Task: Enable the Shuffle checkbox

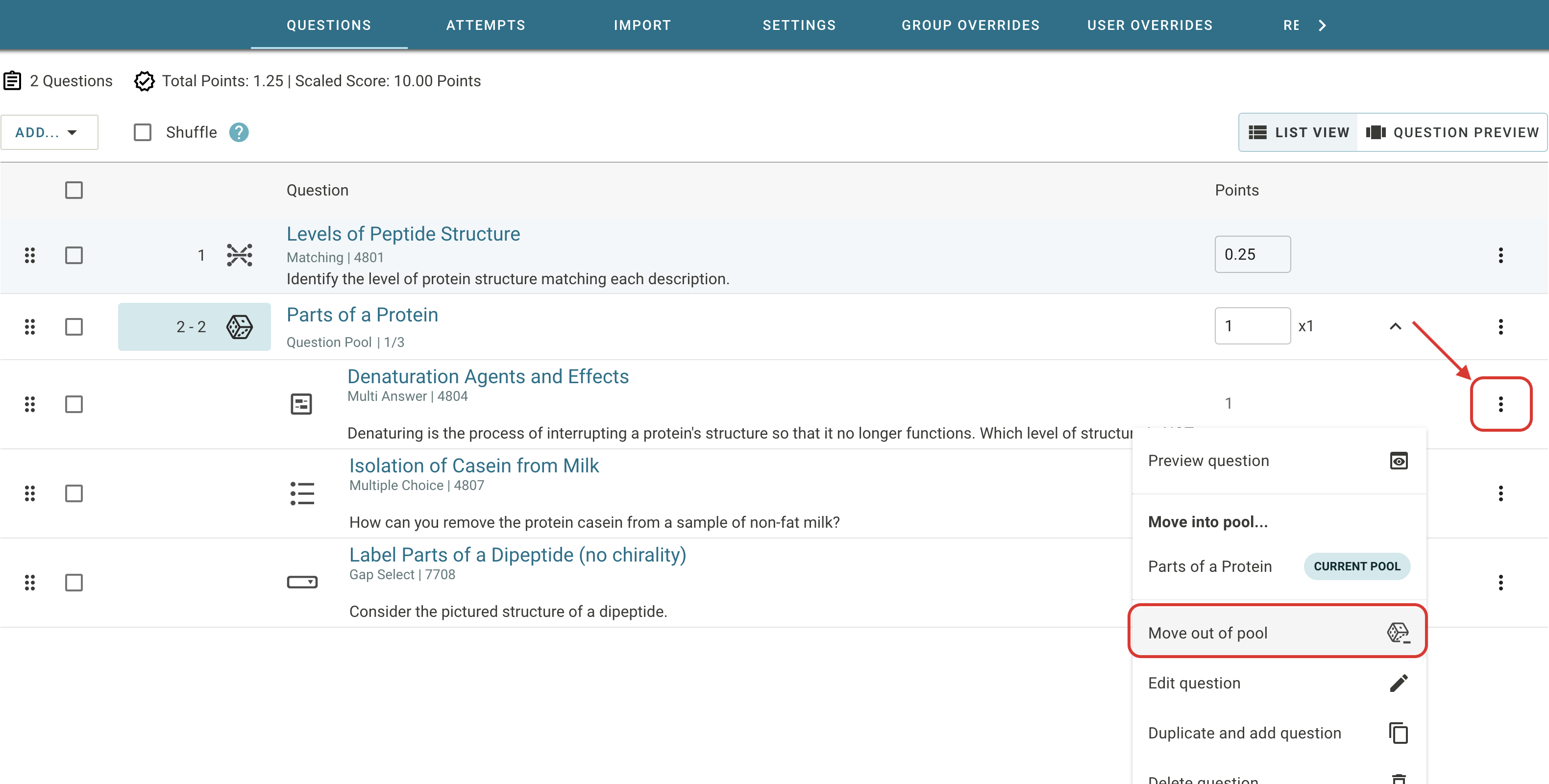Action: point(143,132)
